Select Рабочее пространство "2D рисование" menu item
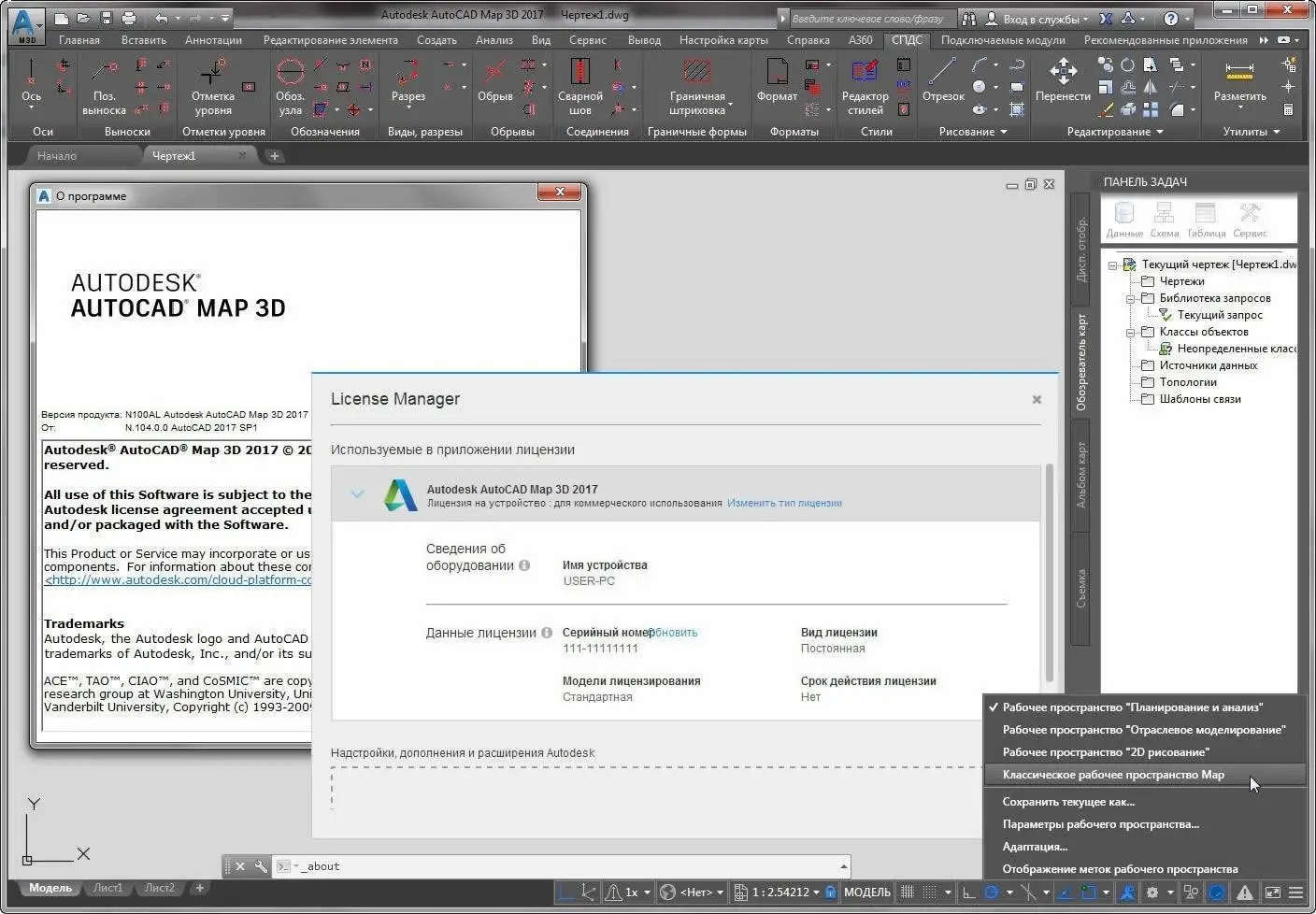Screen dimensions: 1316x914 click(1144, 752)
